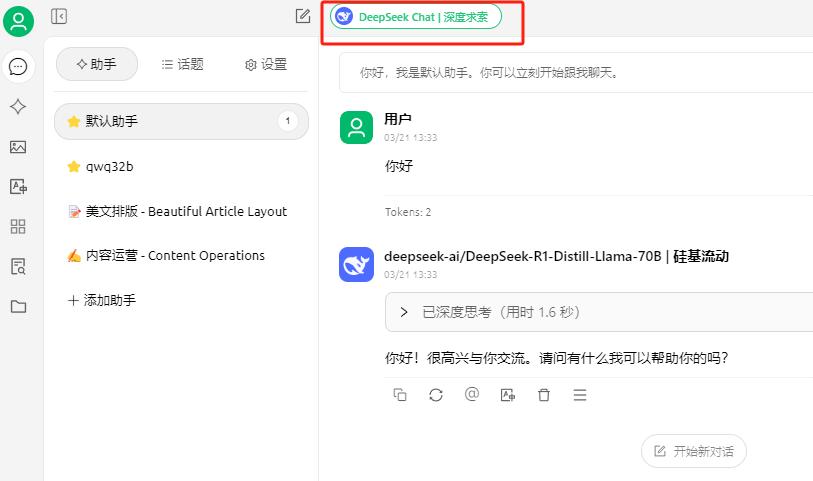813x481 pixels.
Task: Copy the assistant reply message
Action: coord(400,395)
